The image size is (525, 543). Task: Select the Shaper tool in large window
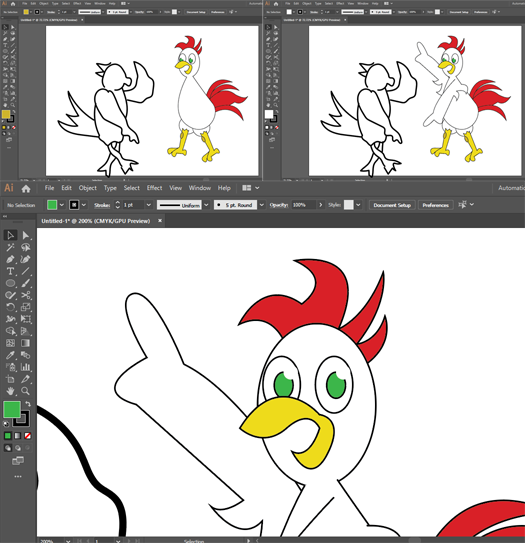[x=10, y=295]
